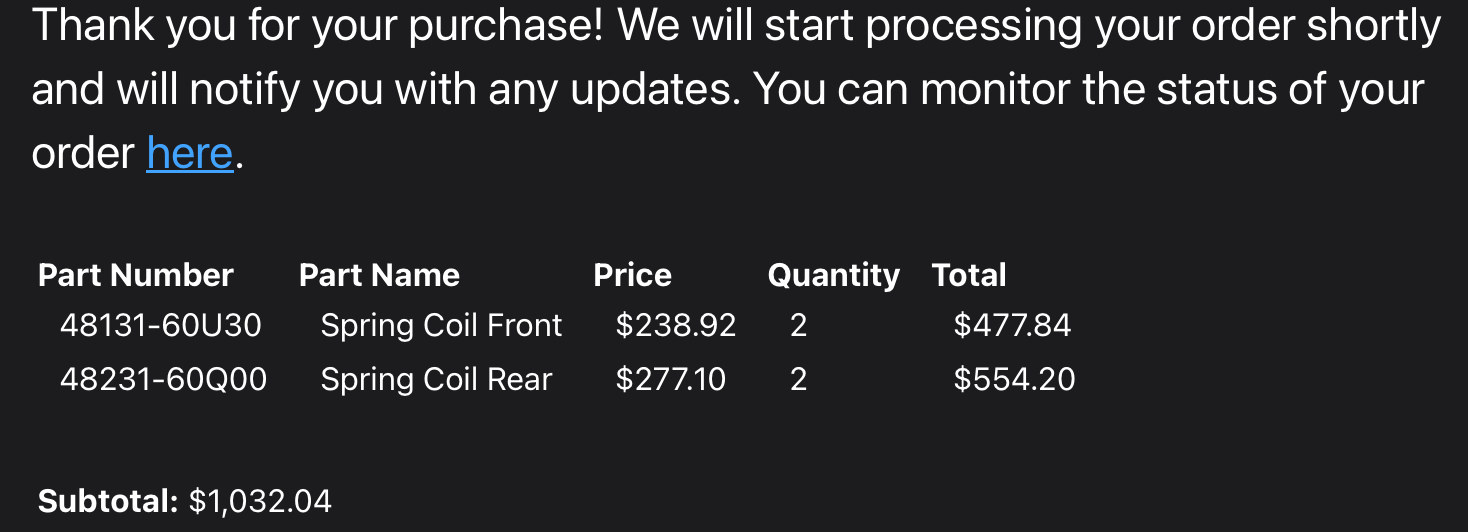Click the Subtotal label
Screen dimensions: 1468x532
(108, 501)
